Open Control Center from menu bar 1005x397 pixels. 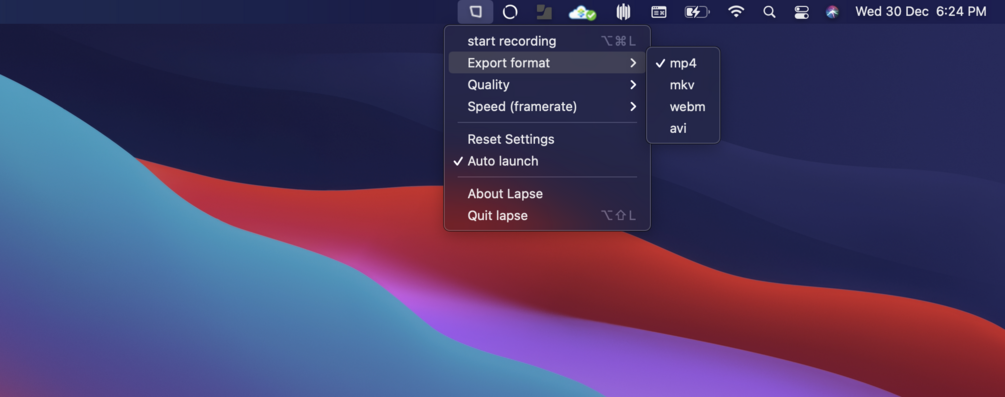(x=801, y=12)
